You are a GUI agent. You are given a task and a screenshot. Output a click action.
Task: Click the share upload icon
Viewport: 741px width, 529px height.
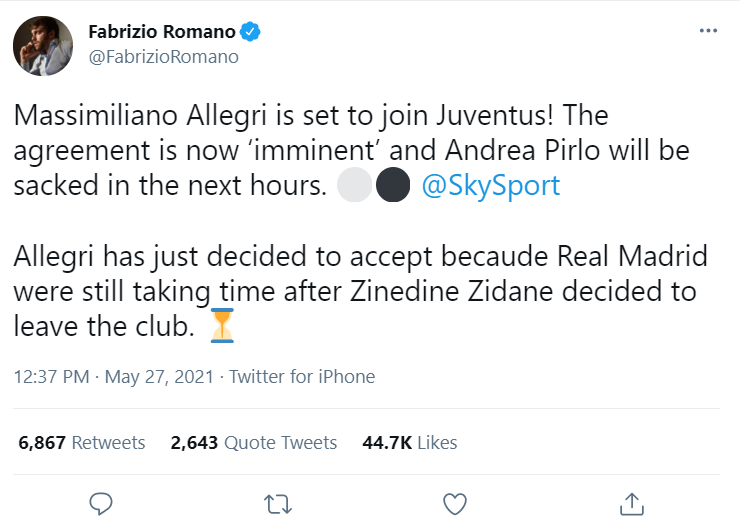(x=631, y=501)
